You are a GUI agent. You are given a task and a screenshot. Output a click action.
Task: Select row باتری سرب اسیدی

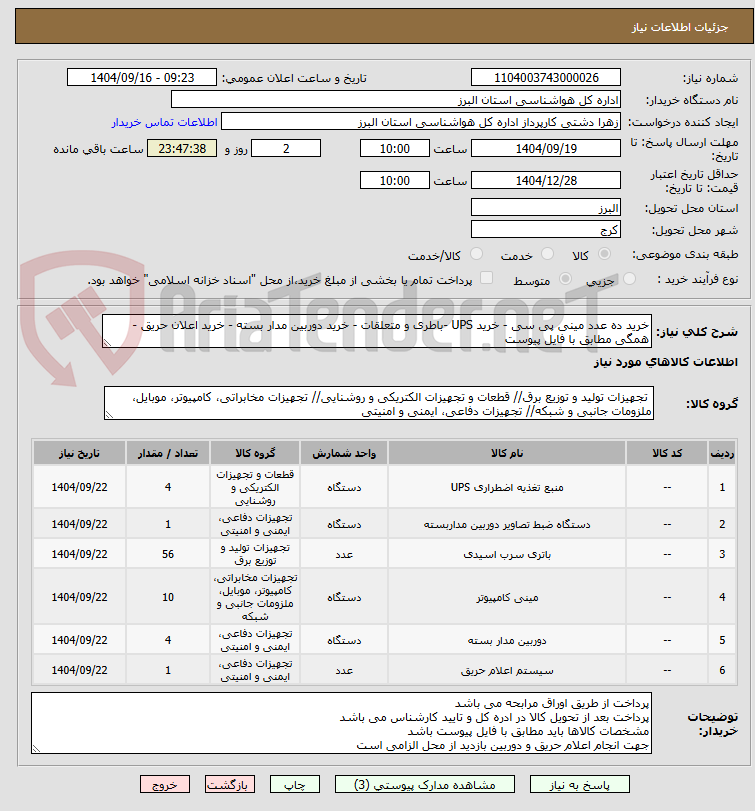point(384,554)
